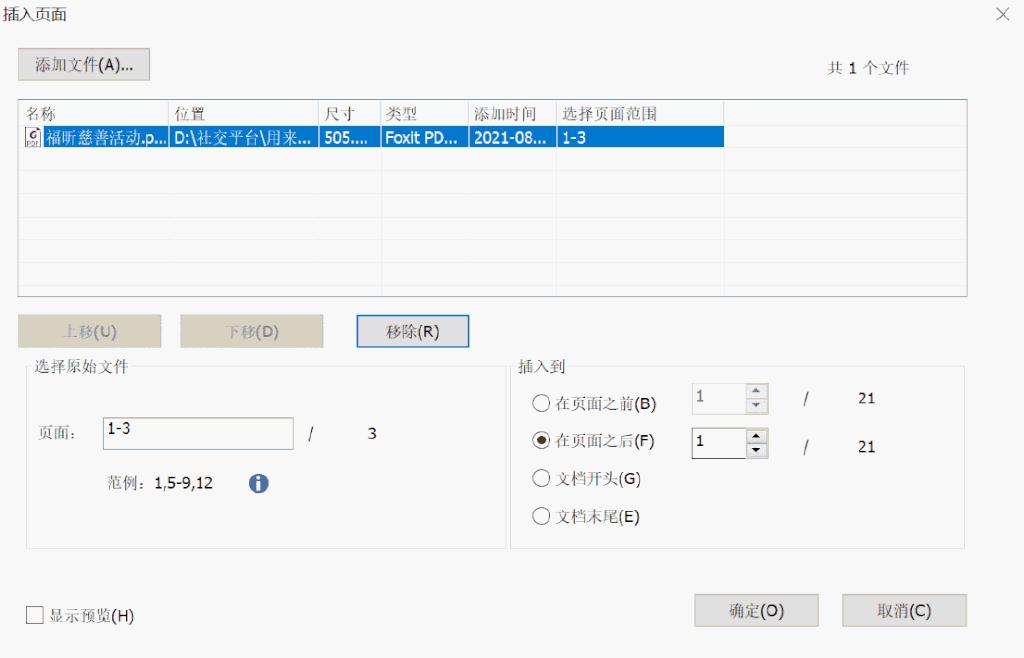The image size is (1024, 658).
Task: Click the 类型 column header
Action: tap(420, 112)
